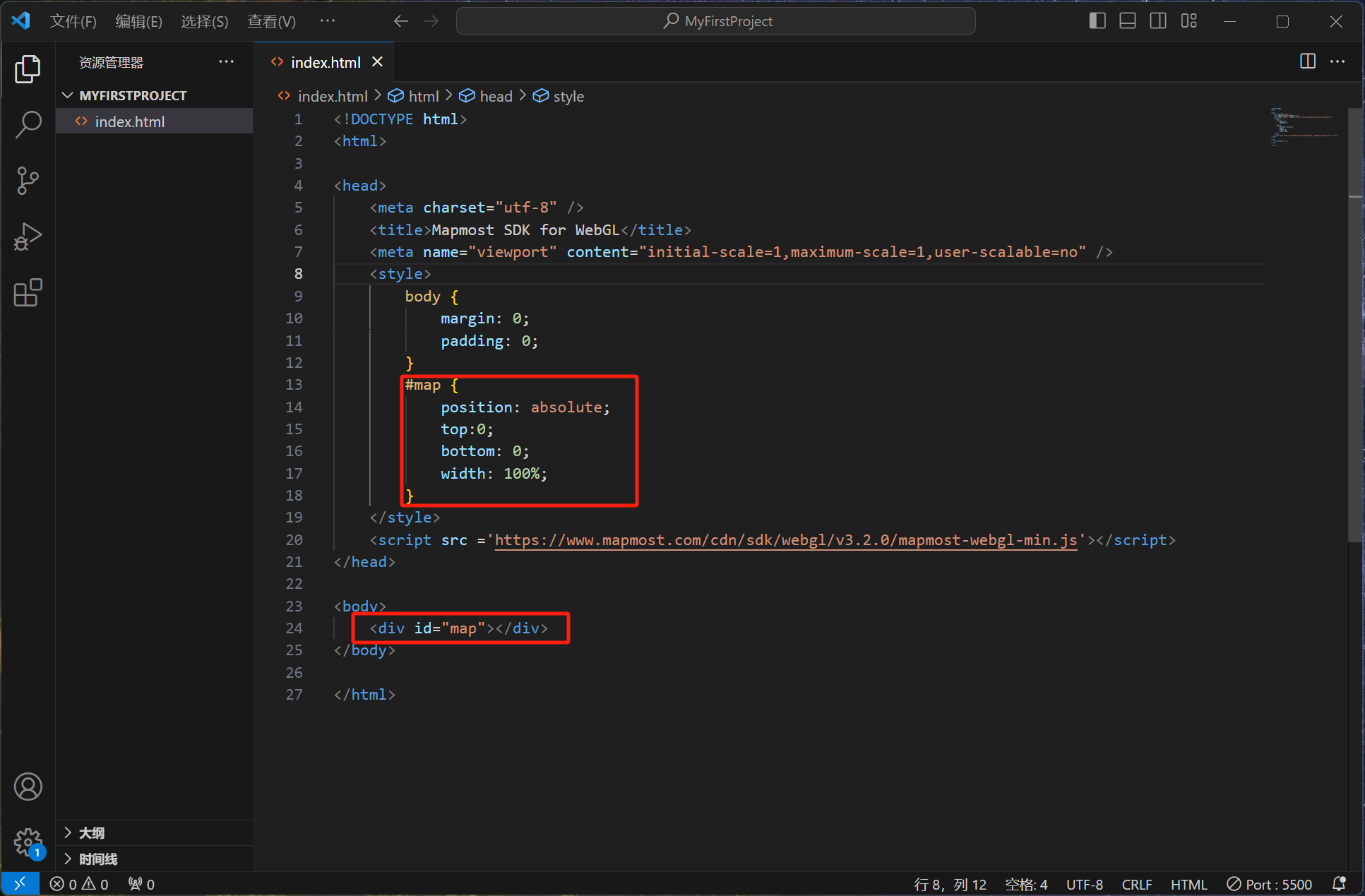Open the Run and Debug view
The height and width of the screenshot is (896, 1365).
[x=28, y=237]
